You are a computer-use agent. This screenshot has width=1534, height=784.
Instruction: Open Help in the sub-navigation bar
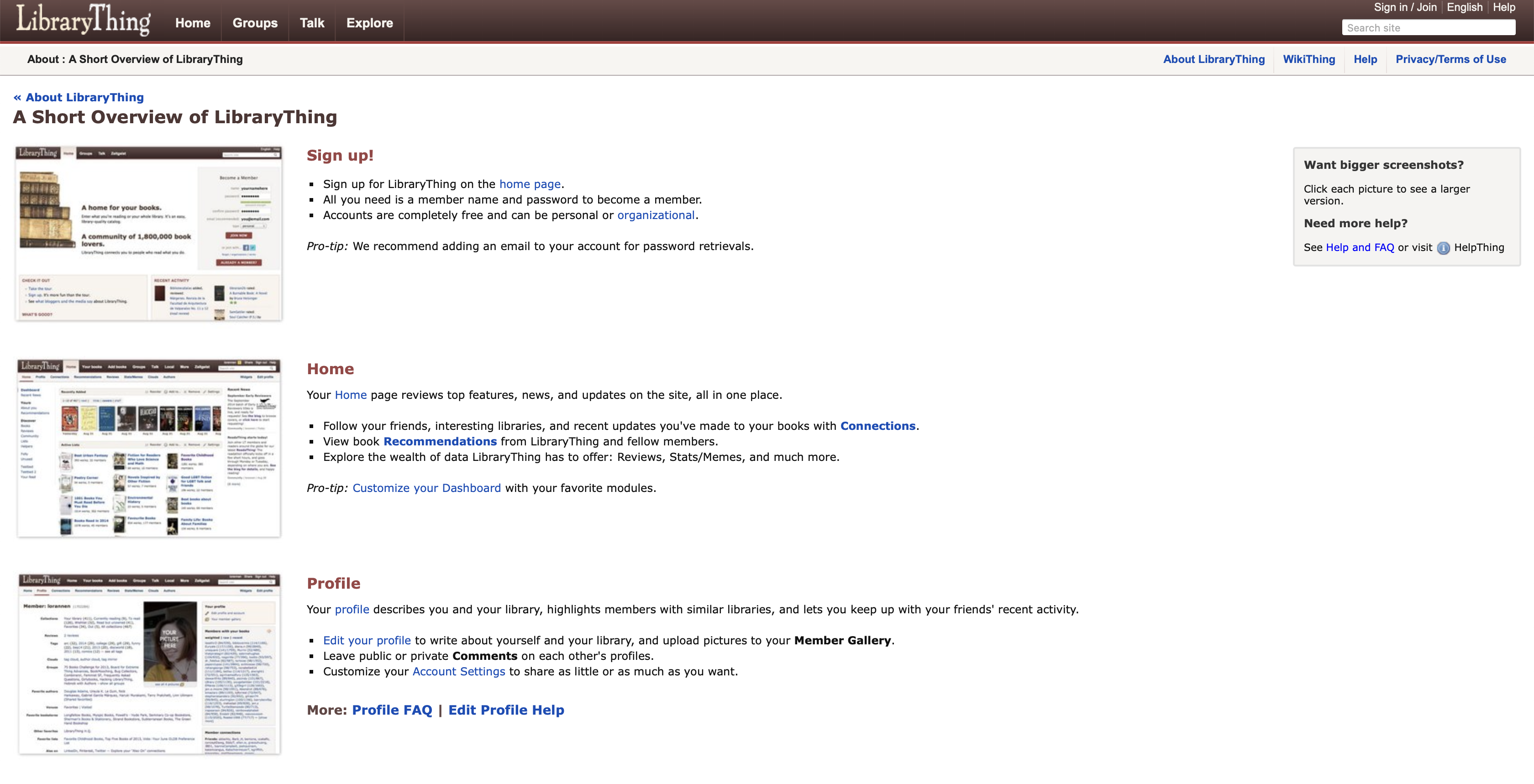tap(1365, 59)
